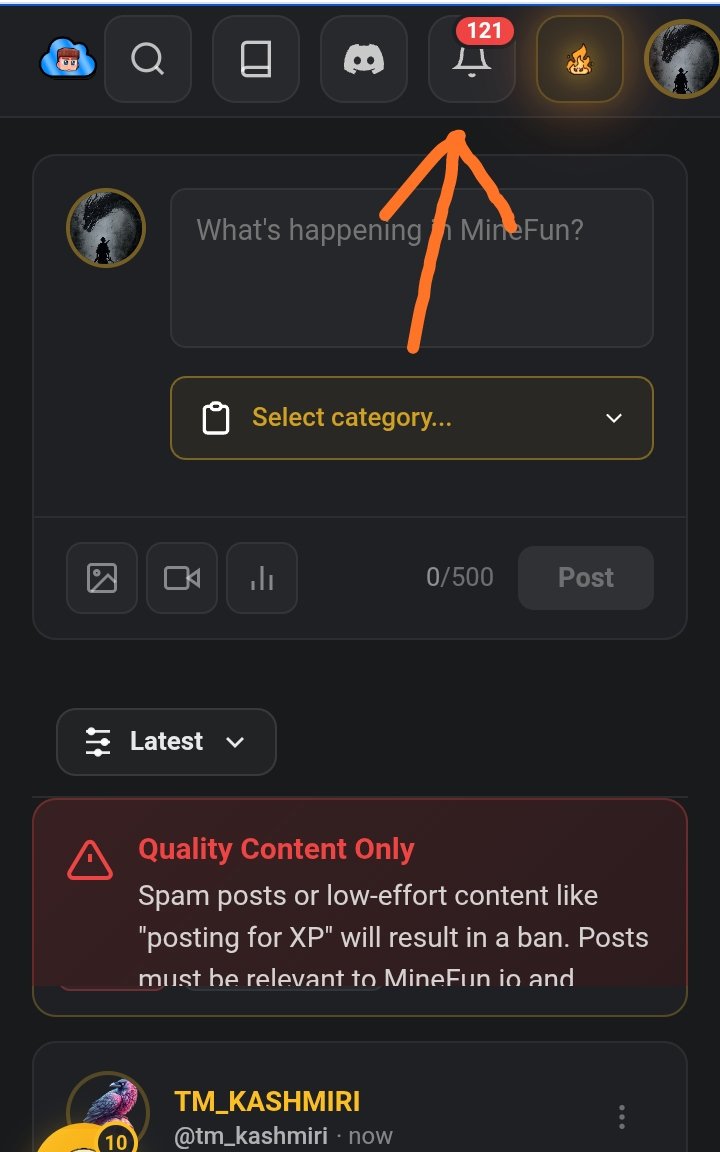The image size is (720, 1152).
Task: Open the search icon in the top bar
Action: click(148, 59)
